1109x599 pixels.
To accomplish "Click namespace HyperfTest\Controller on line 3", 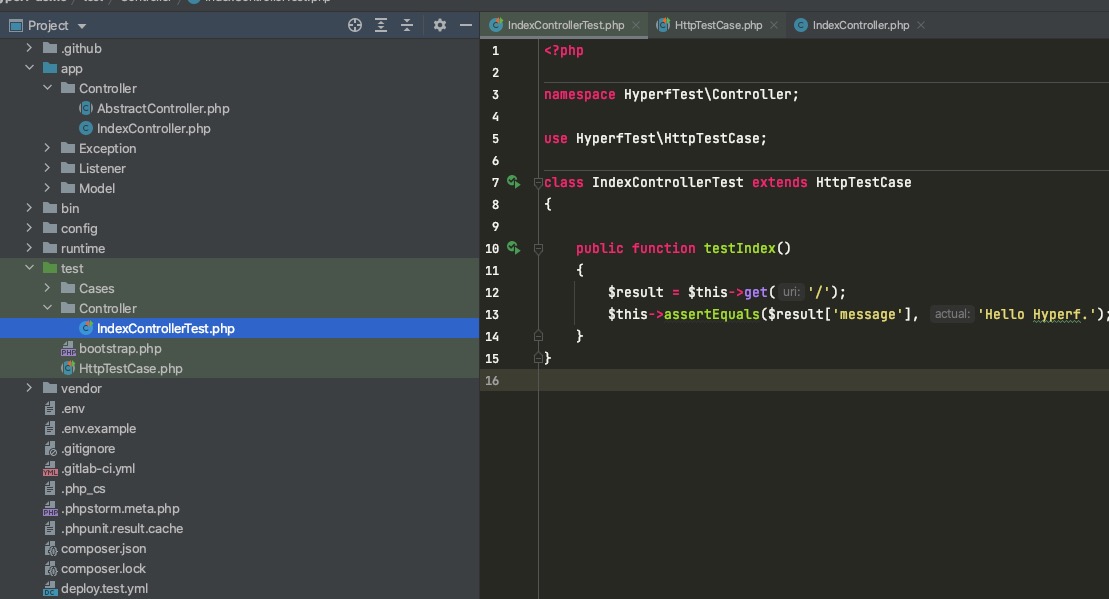I will [670, 94].
